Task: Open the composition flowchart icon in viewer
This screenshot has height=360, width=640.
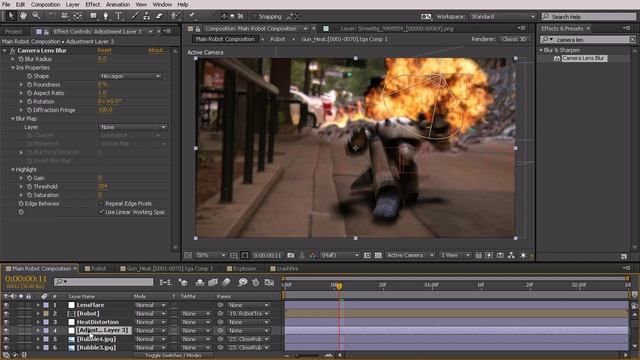Action: coord(511,256)
